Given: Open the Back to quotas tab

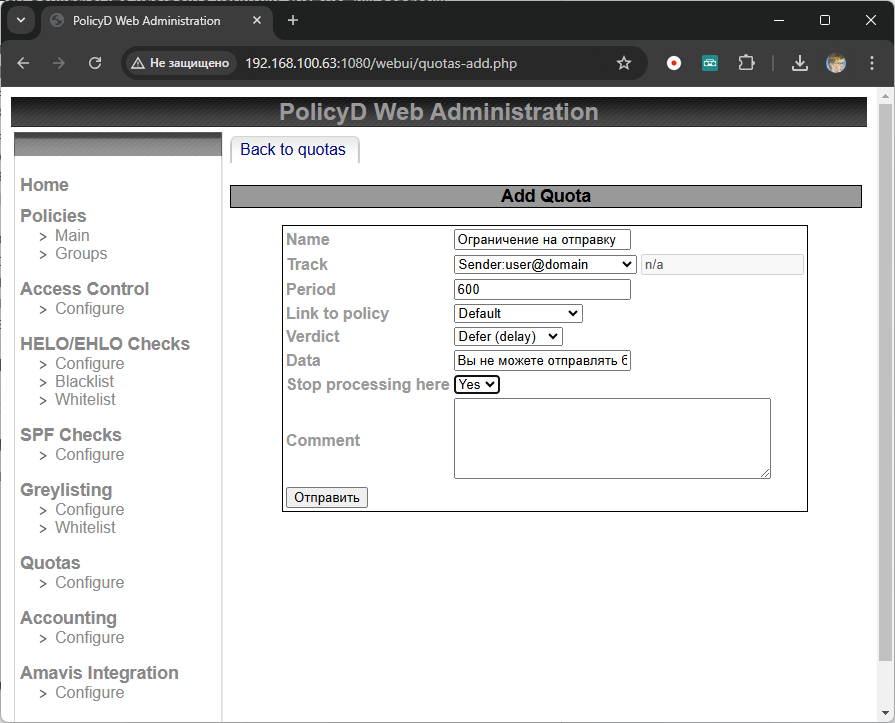Looking at the screenshot, I should (x=293, y=150).
